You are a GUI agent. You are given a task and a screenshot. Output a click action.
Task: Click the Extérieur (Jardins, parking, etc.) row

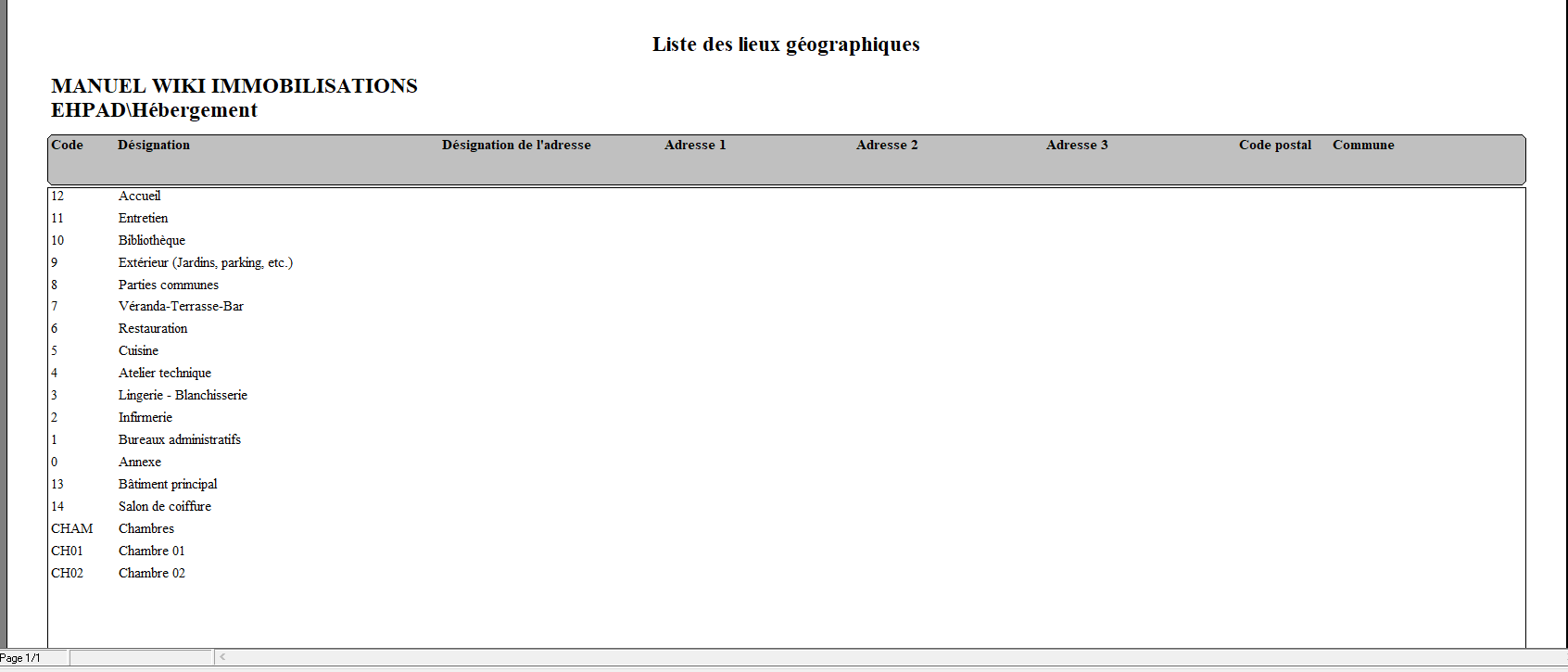[x=206, y=262]
